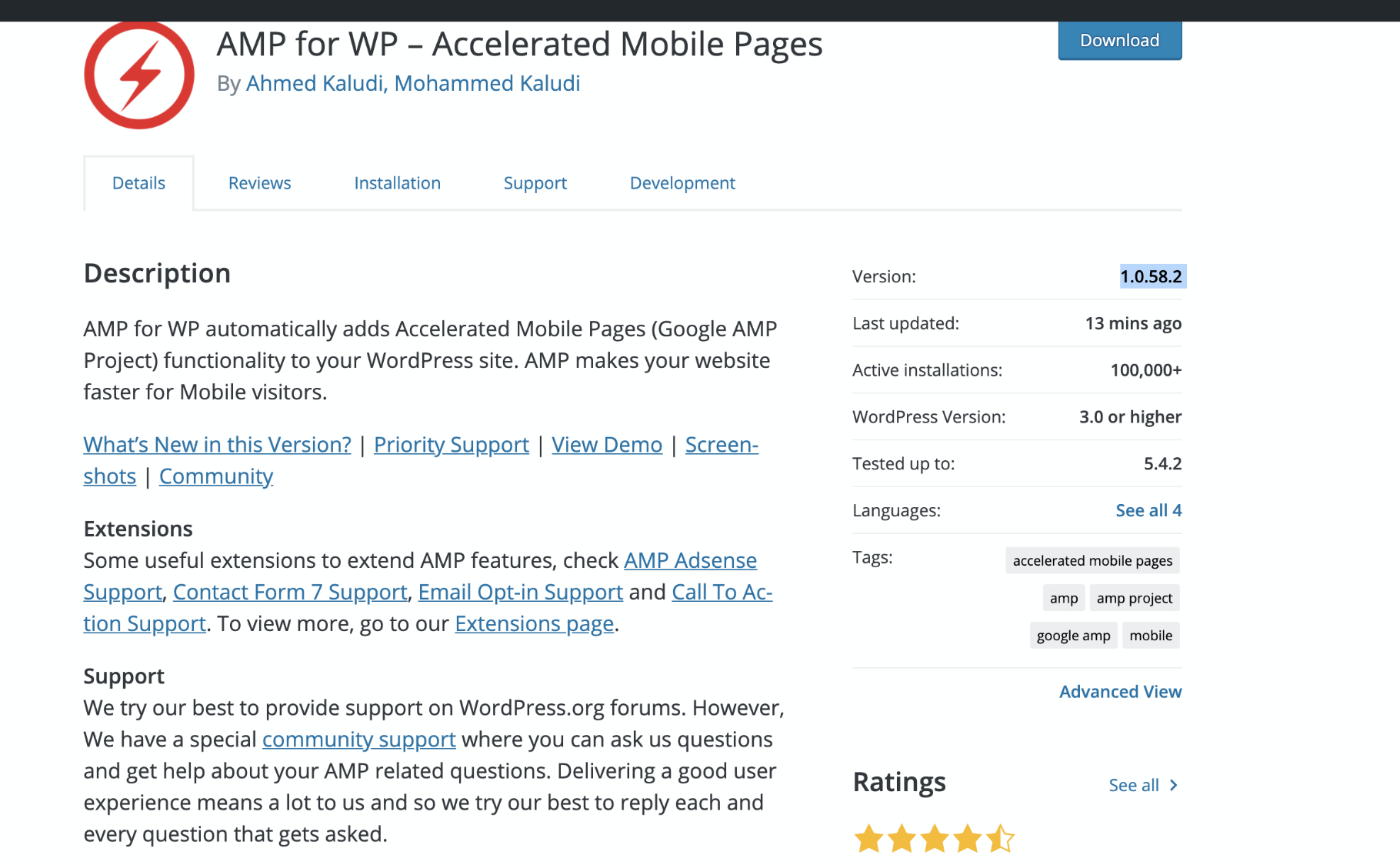Open the Development tab

pos(682,183)
